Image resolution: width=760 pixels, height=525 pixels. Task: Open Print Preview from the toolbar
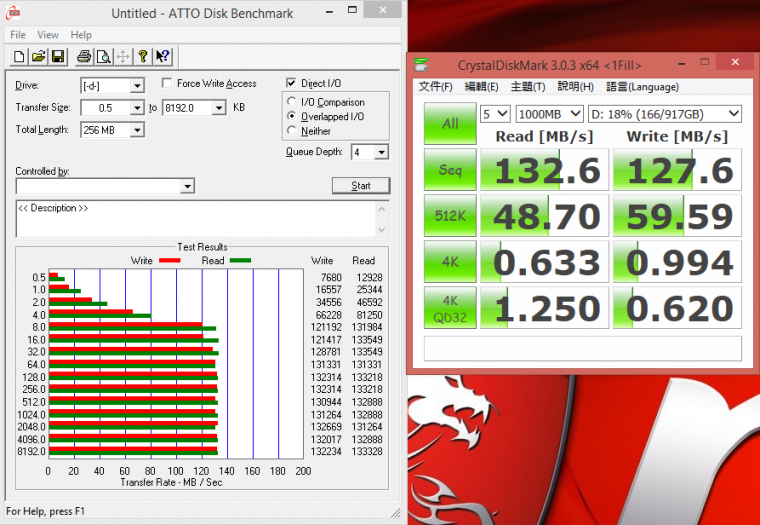point(103,56)
